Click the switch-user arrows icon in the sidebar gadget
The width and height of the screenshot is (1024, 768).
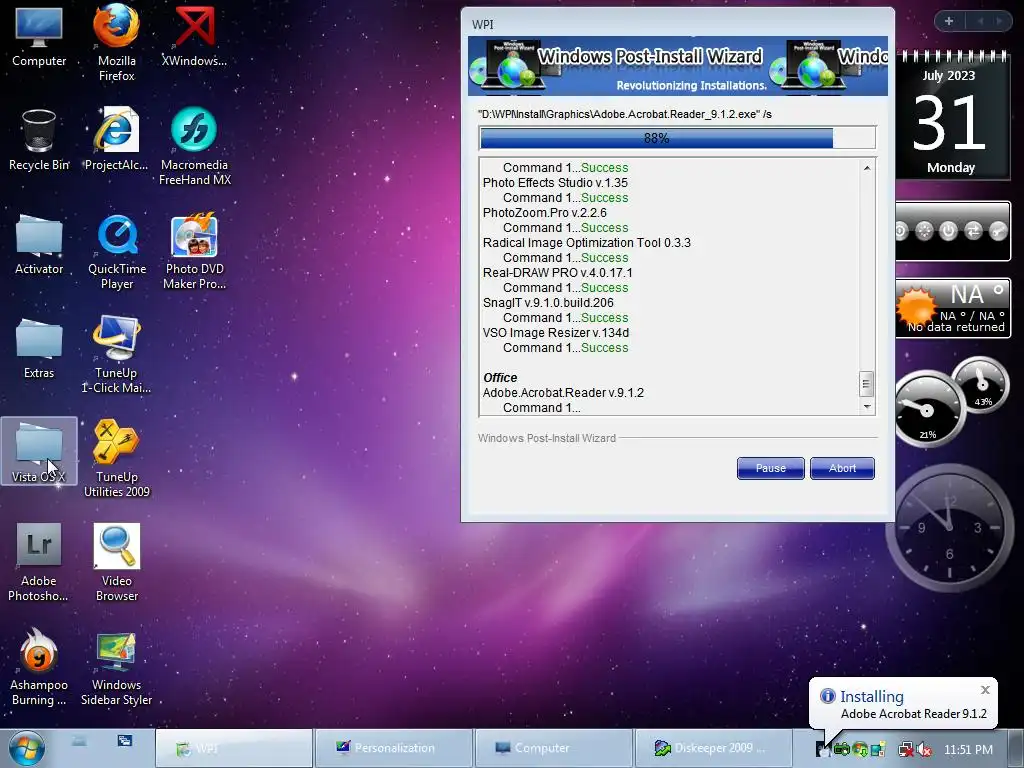[973, 231]
